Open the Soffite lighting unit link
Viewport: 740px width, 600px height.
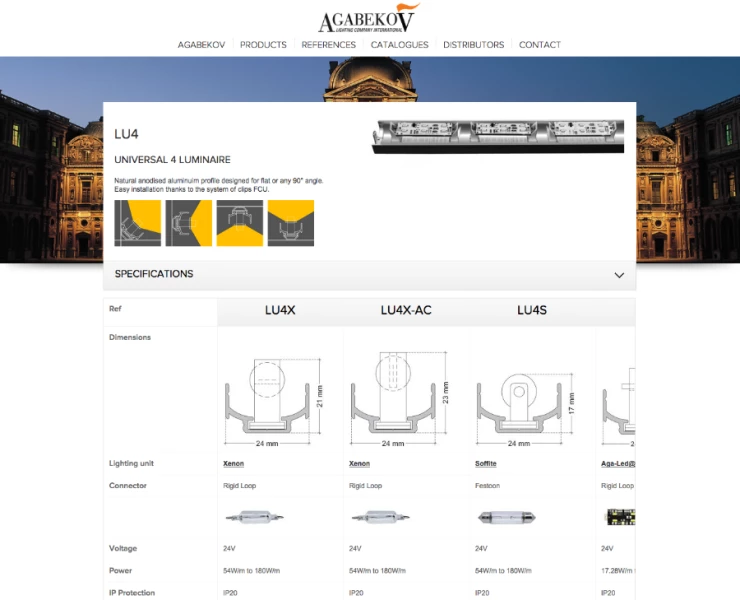486,464
